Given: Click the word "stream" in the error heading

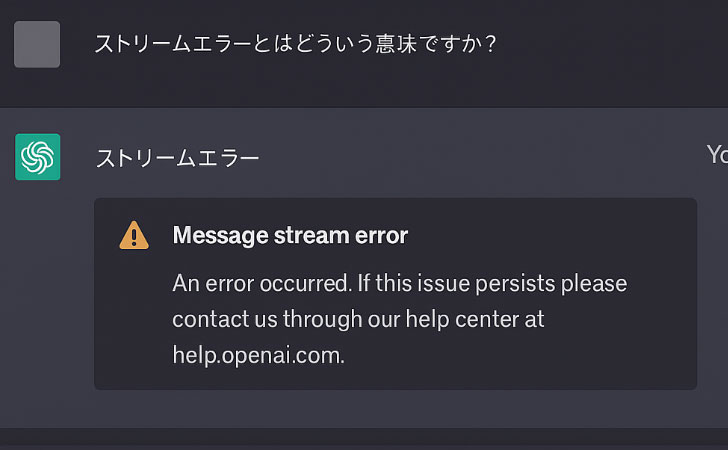Looking at the screenshot, I should click(319, 236).
